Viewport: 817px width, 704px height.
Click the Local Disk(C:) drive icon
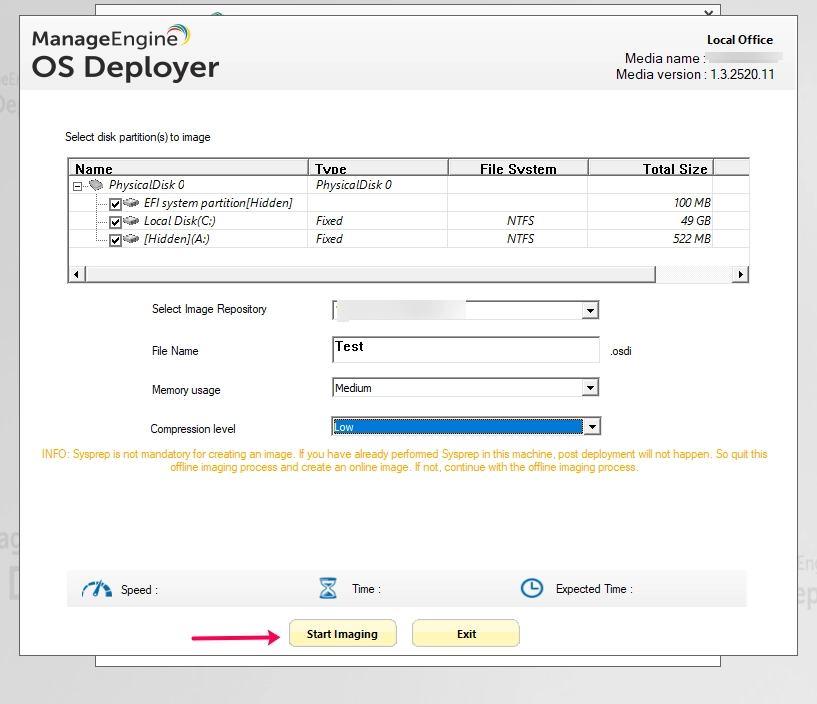[131, 220]
